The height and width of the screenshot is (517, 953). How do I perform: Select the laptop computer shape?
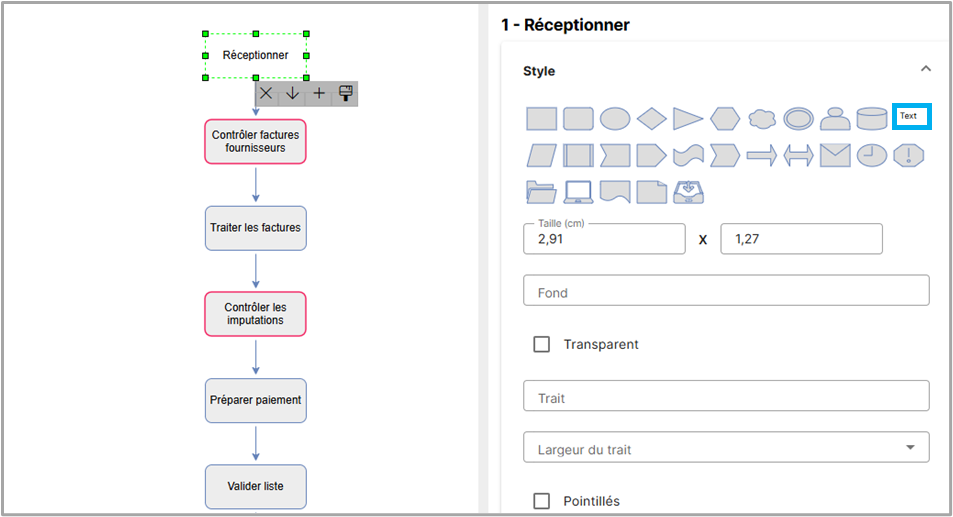pyautogui.click(x=579, y=191)
